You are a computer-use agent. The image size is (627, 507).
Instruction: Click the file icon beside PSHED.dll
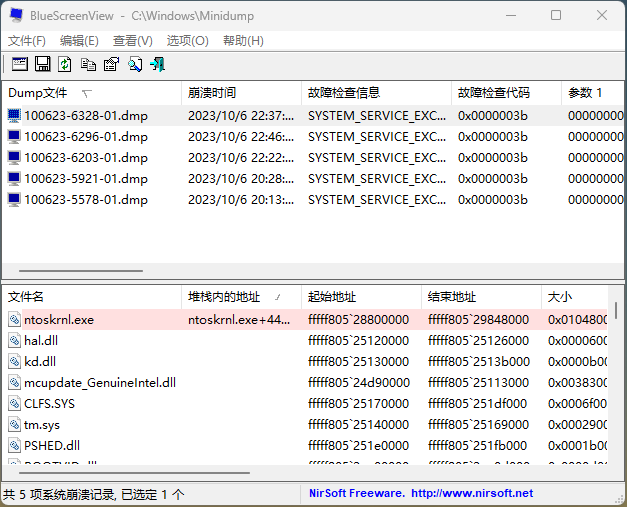[x=14, y=445]
